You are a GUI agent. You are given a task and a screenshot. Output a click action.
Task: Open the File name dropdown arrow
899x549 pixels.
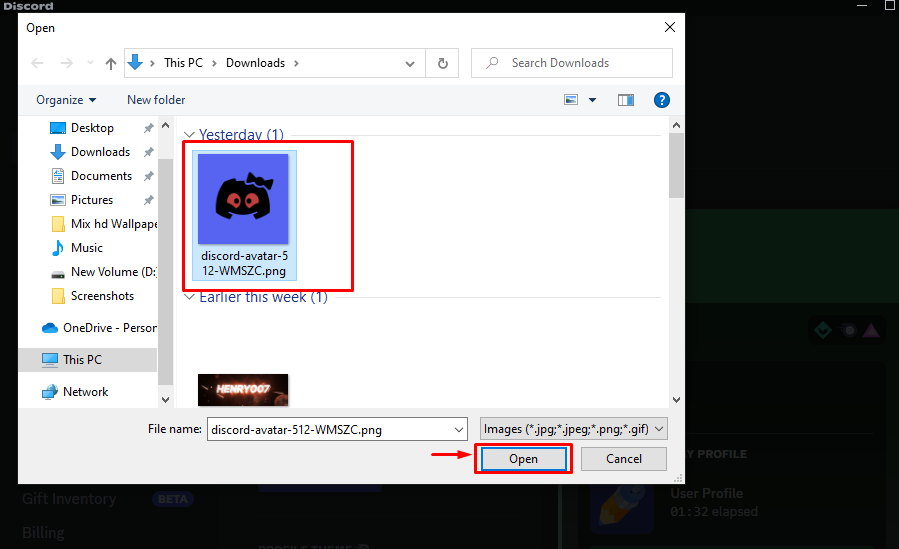(459, 430)
